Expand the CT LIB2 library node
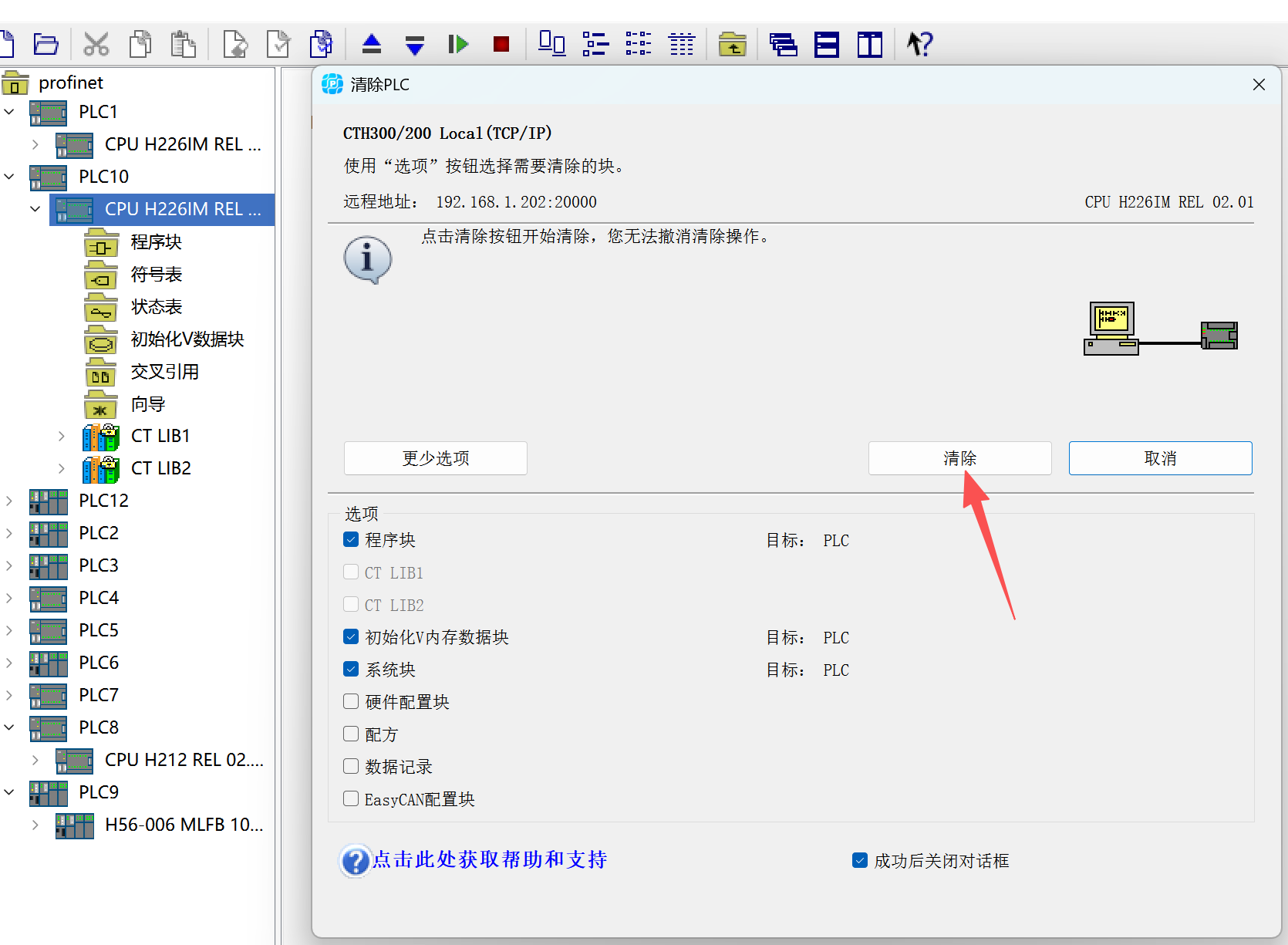Screen dimensions: 1288x945 (62, 469)
